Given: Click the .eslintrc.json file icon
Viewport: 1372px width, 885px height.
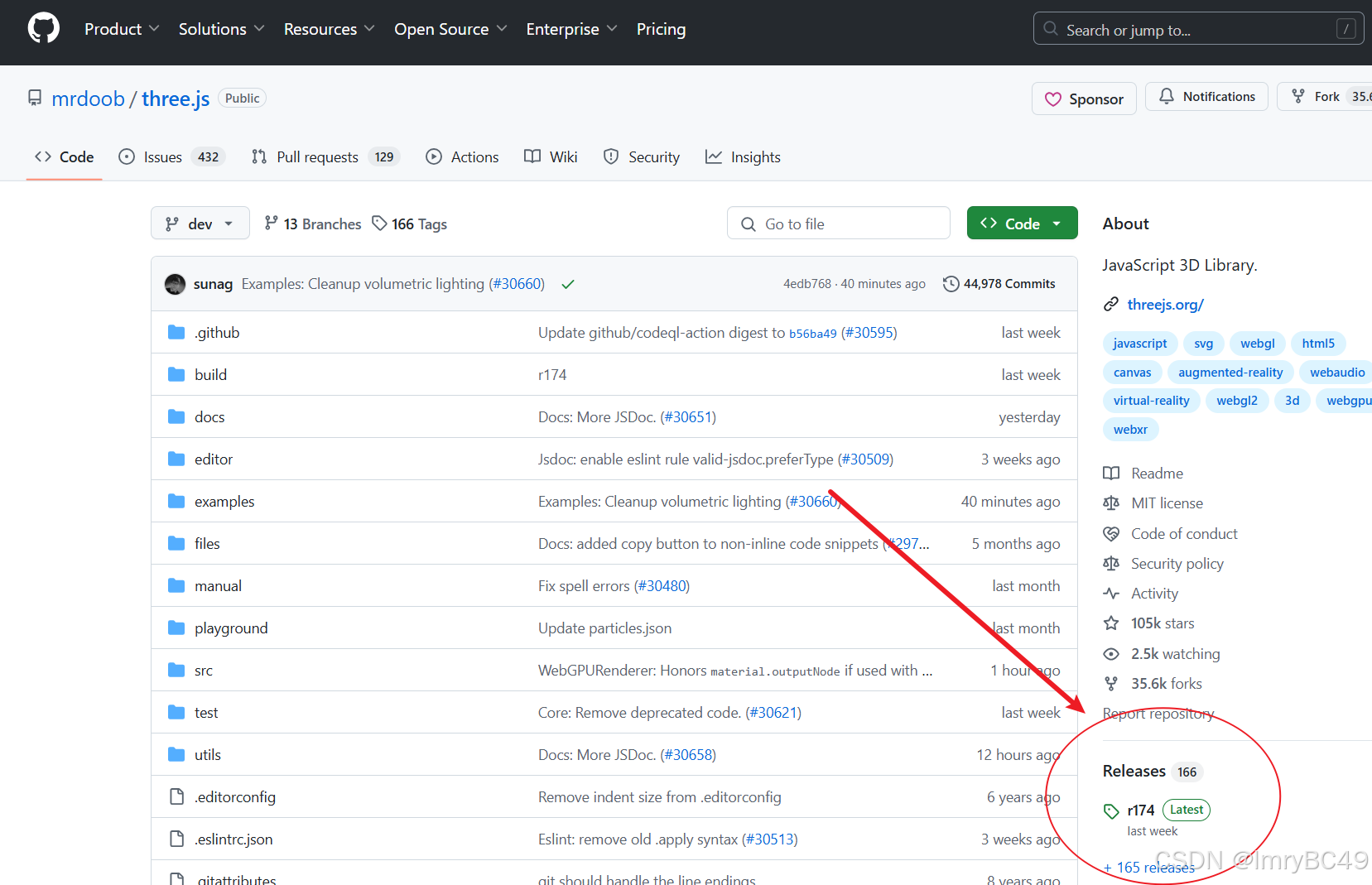Looking at the screenshot, I should click(x=176, y=839).
